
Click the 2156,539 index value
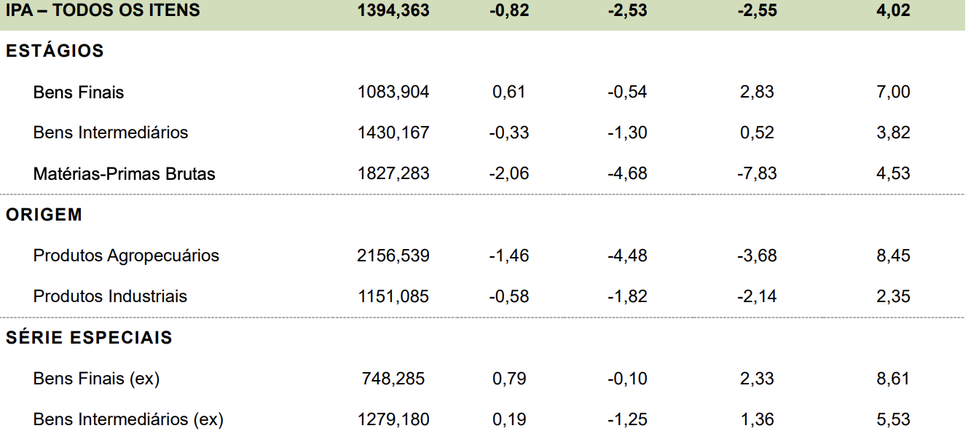[393, 255]
